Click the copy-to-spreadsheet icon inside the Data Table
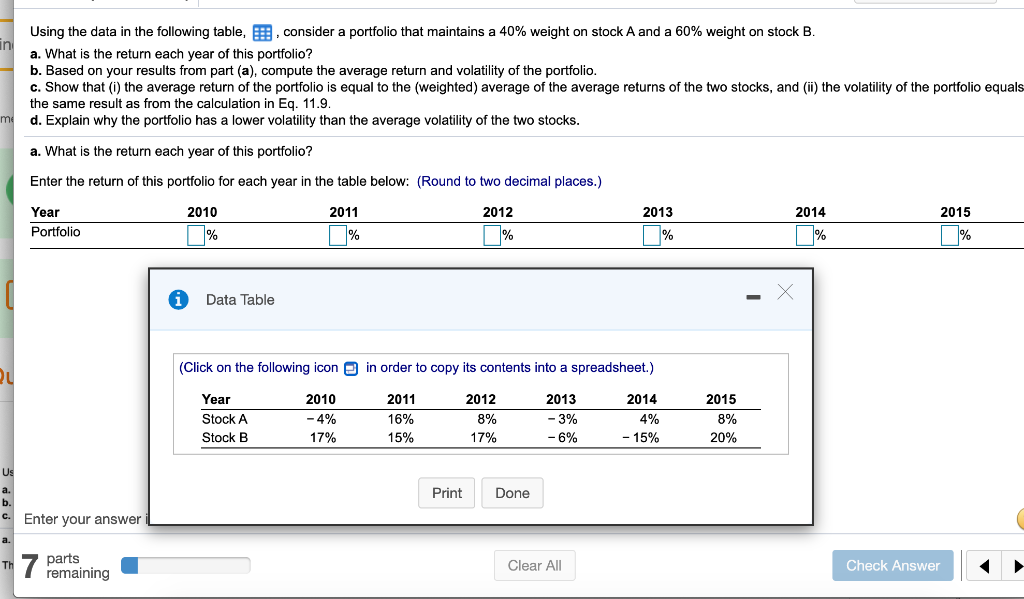This screenshot has height=599, width=1024. pyautogui.click(x=349, y=368)
